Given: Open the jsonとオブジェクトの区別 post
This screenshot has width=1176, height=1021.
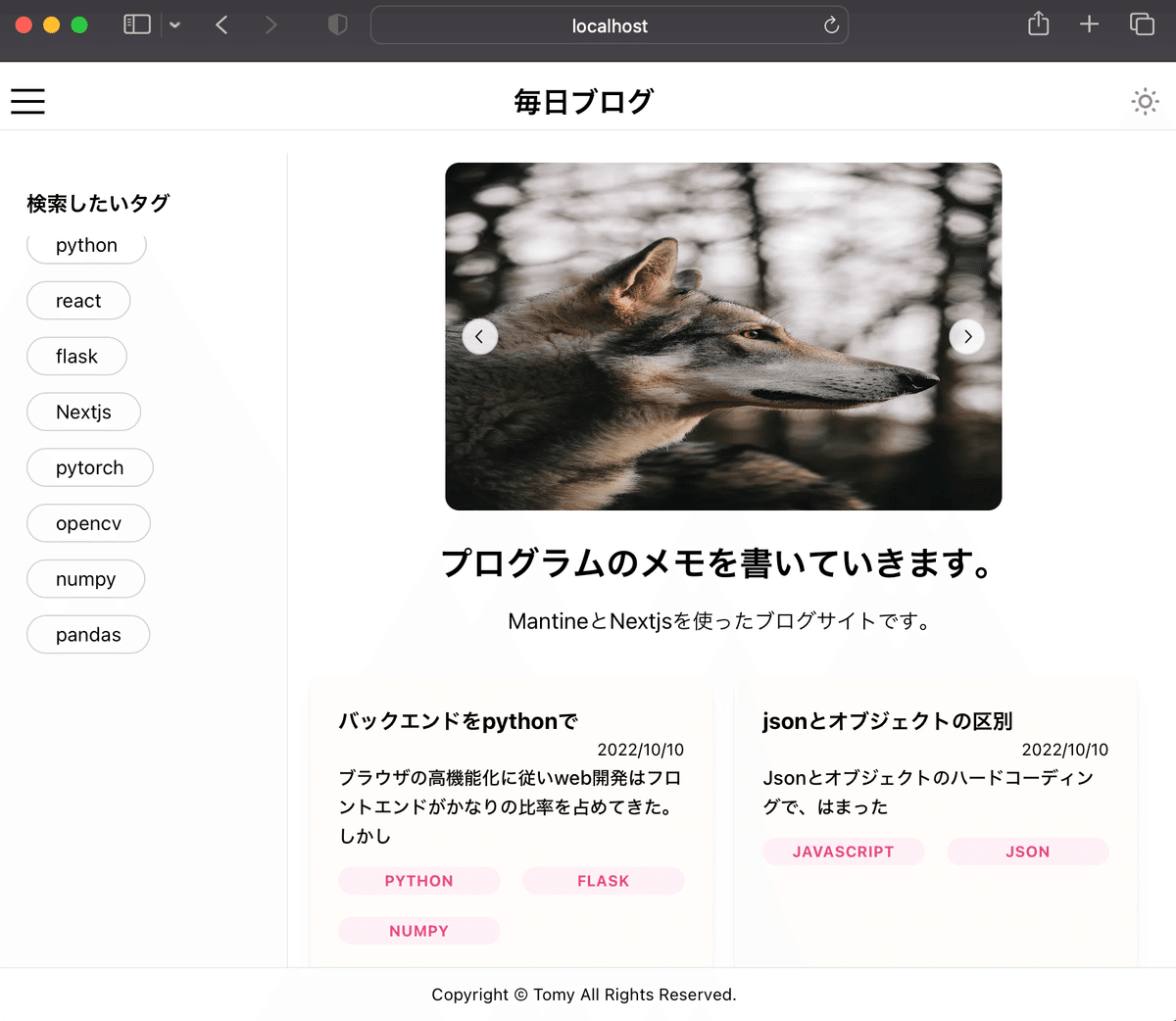Looking at the screenshot, I should coord(888,721).
